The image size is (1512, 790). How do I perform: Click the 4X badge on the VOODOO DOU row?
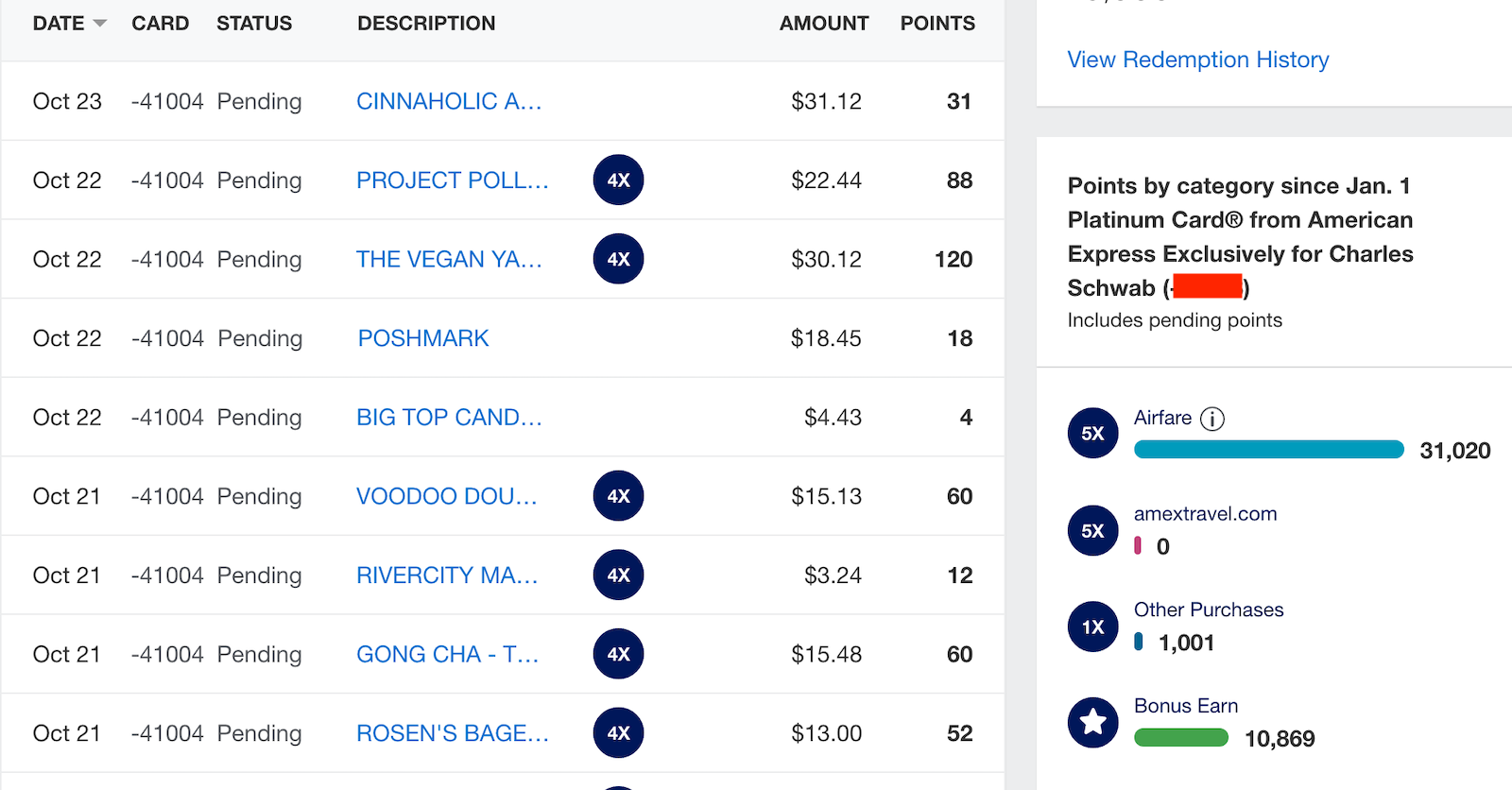point(618,495)
